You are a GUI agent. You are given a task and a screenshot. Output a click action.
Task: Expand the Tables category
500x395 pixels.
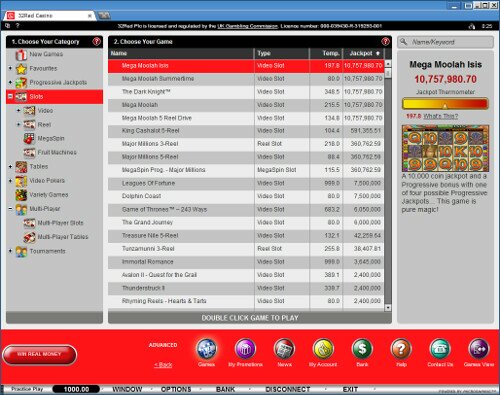10,166
